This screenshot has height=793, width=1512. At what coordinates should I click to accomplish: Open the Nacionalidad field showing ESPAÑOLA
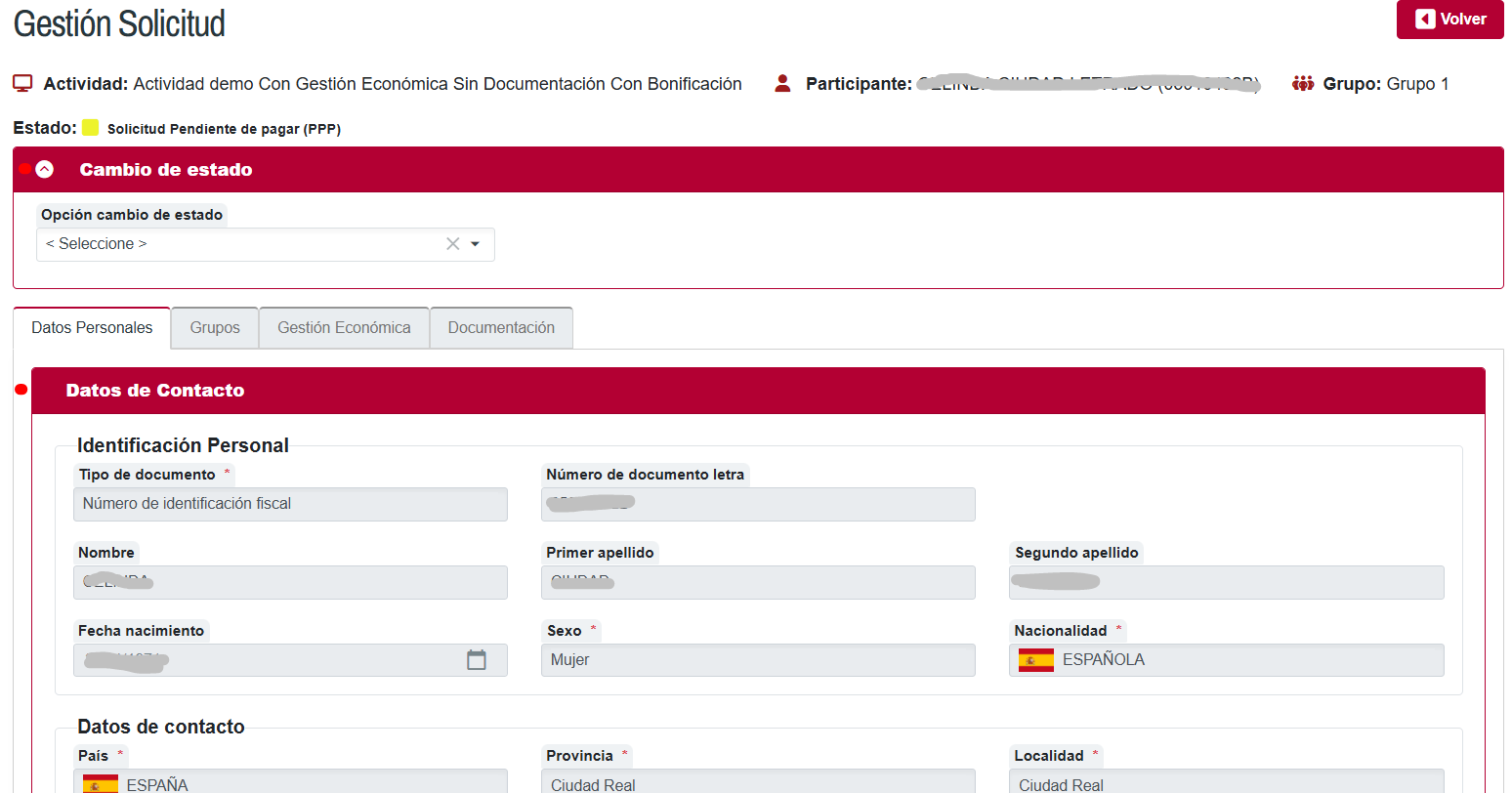[1227, 660]
